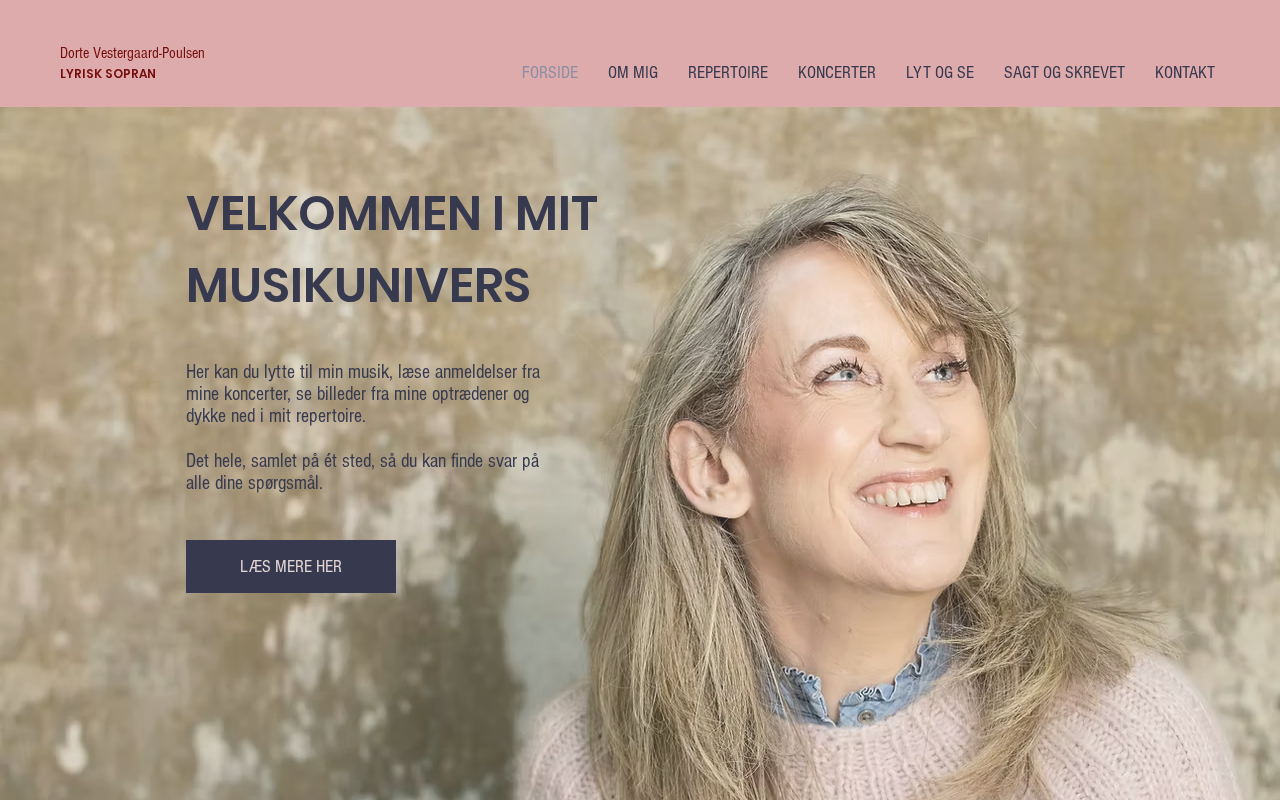Click the LYRISK SOPRAN subtitle
This screenshot has width=1280, height=800.
coord(108,74)
